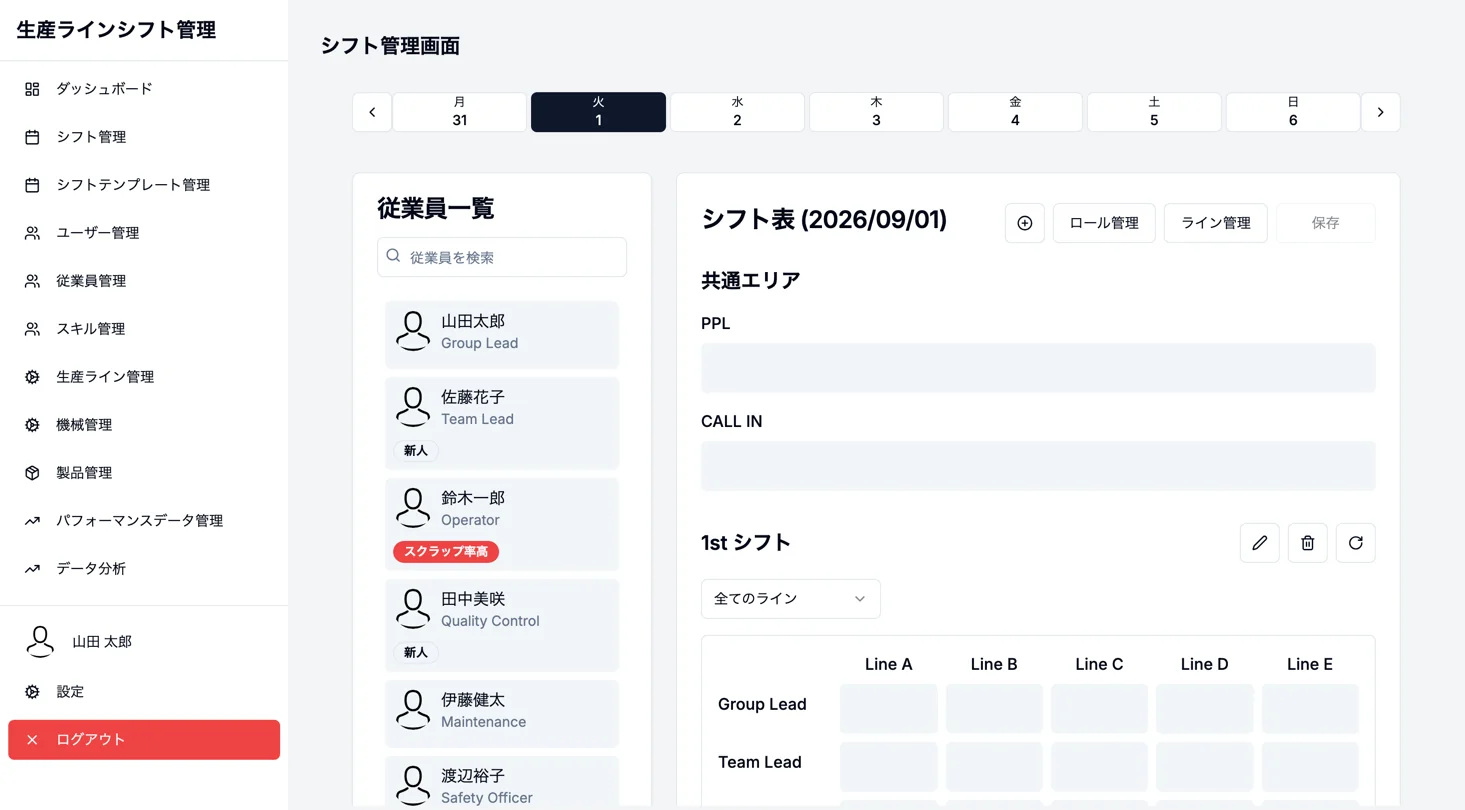Click users icon beside 従業員管理
The height and width of the screenshot is (810, 1465).
tap(32, 281)
